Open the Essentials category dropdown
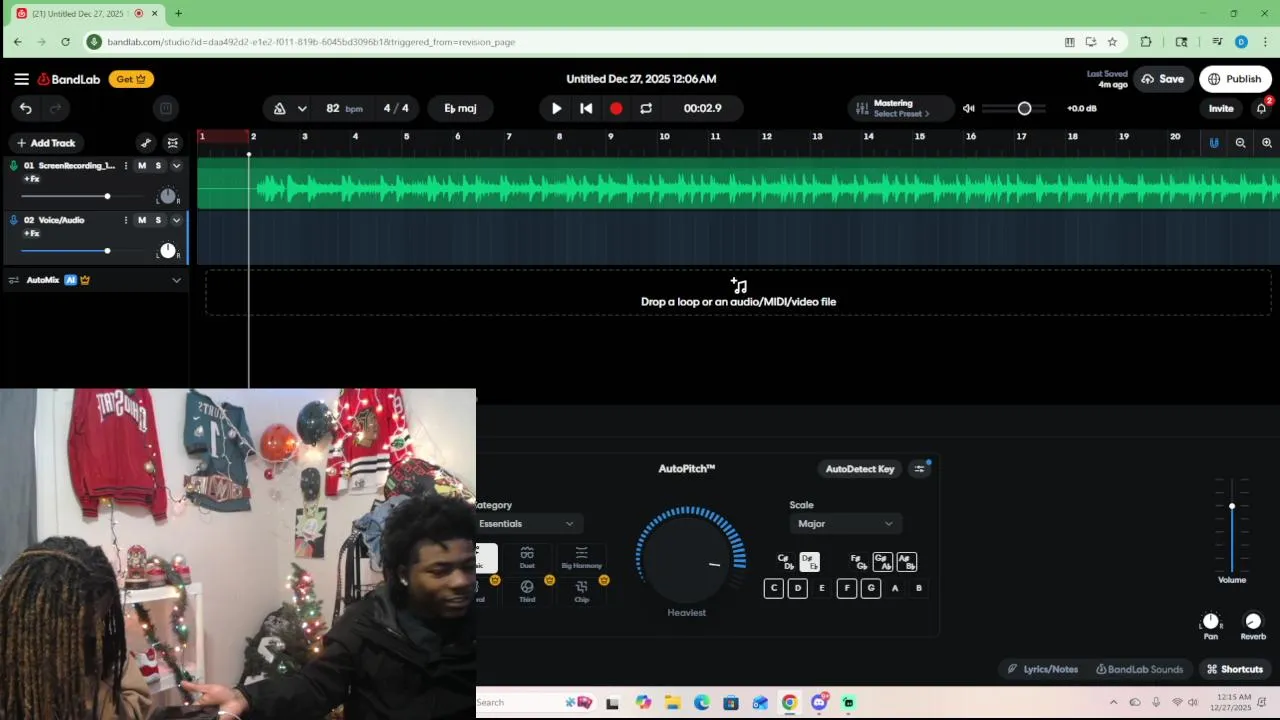1280x720 pixels. coord(528,524)
